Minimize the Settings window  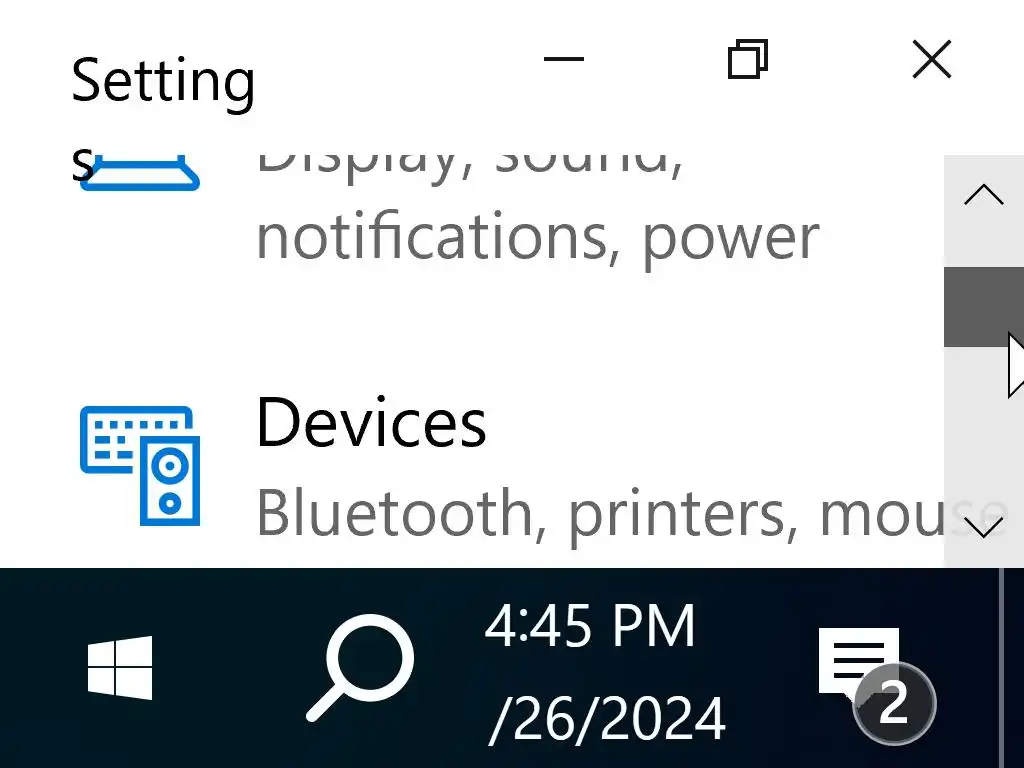click(x=564, y=59)
